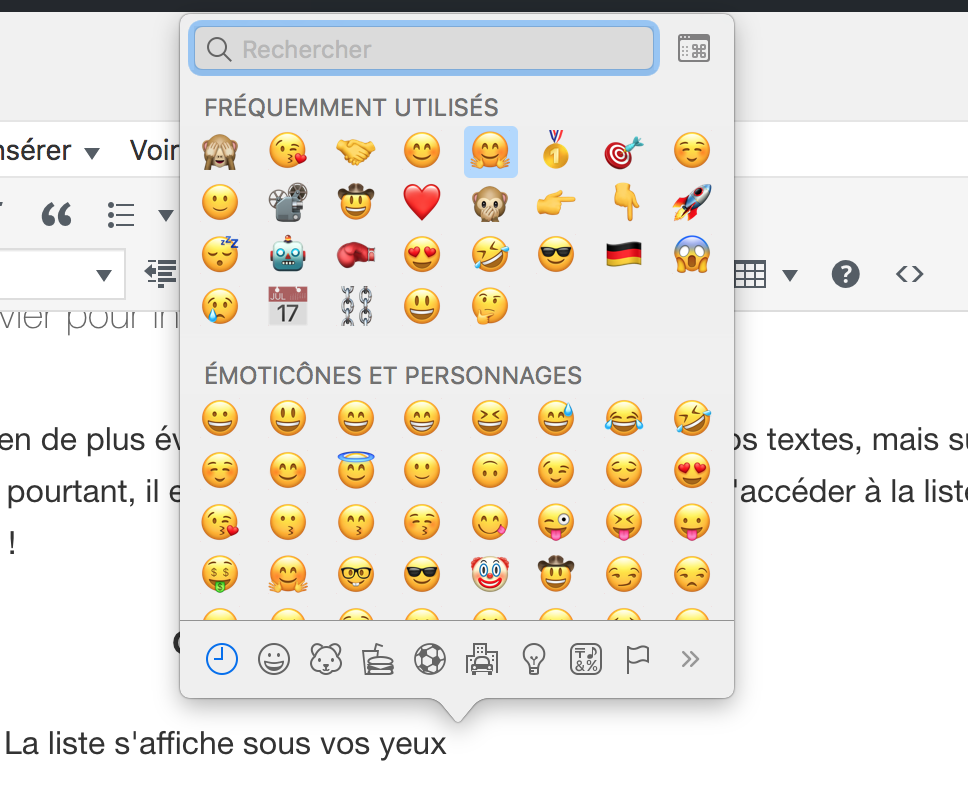The image size is (968, 792).
Task: Open the Animals & Nature bear icon
Action: pyautogui.click(x=326, y=659)
